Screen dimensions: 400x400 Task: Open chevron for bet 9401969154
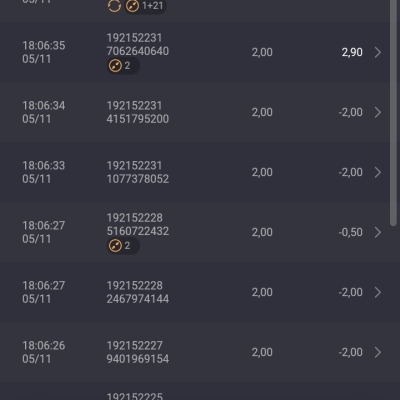pyautogui.click(x=378, y=352)
